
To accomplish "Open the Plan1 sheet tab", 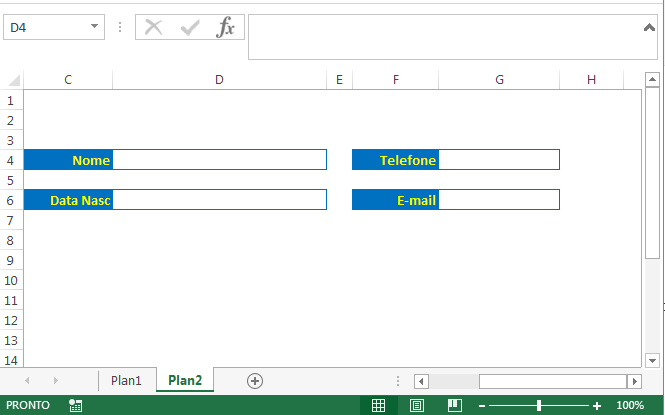I will (x=126, y=380).
